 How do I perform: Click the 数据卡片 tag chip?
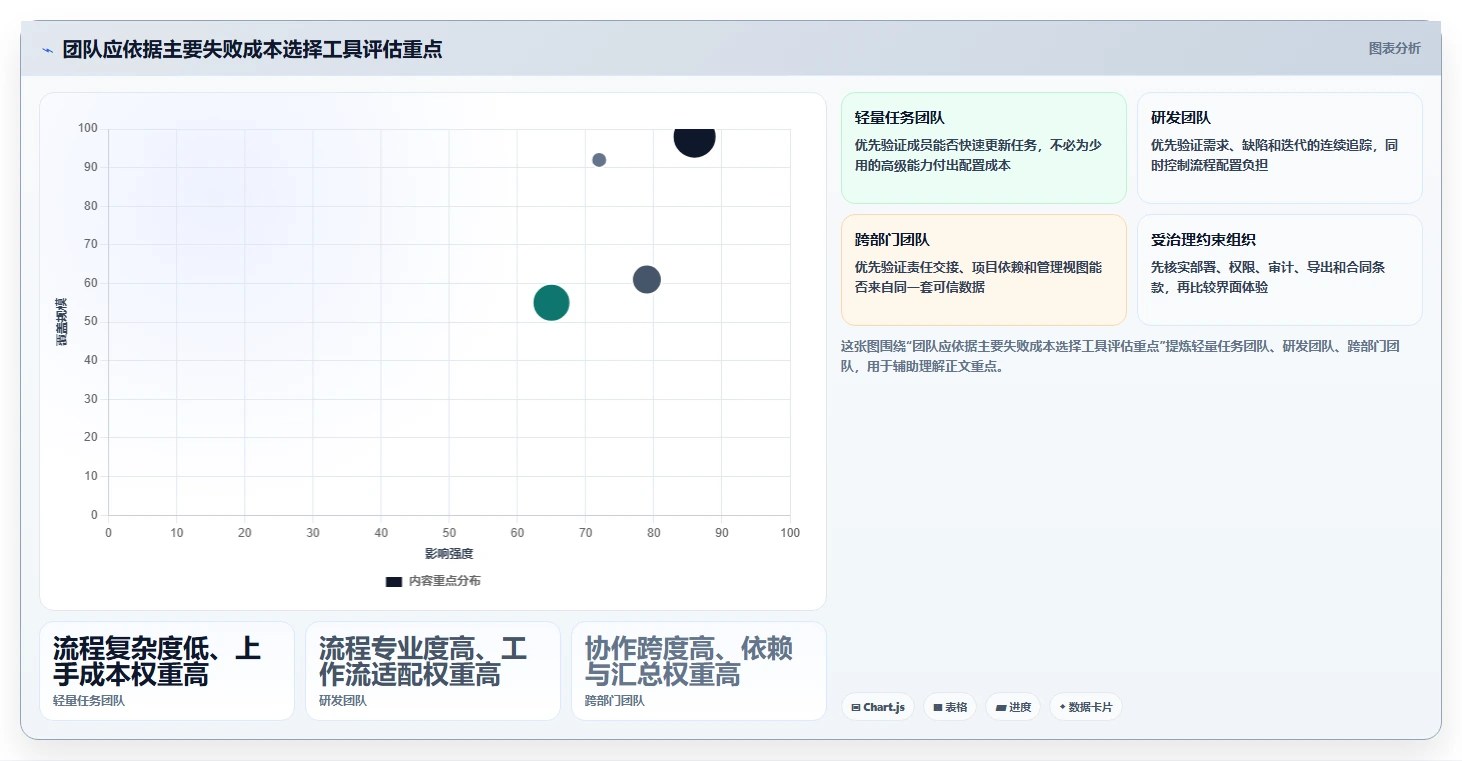point(1085,707)
